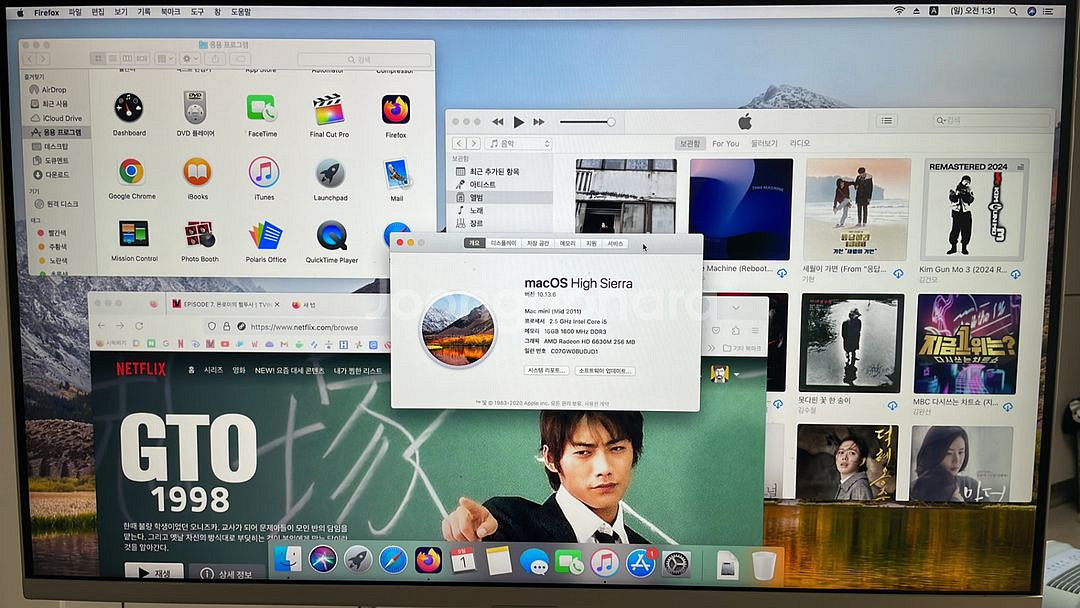Open Messages from the Dock
Image resolution: width=1080 pixels, height=608 pixels.
534,563
